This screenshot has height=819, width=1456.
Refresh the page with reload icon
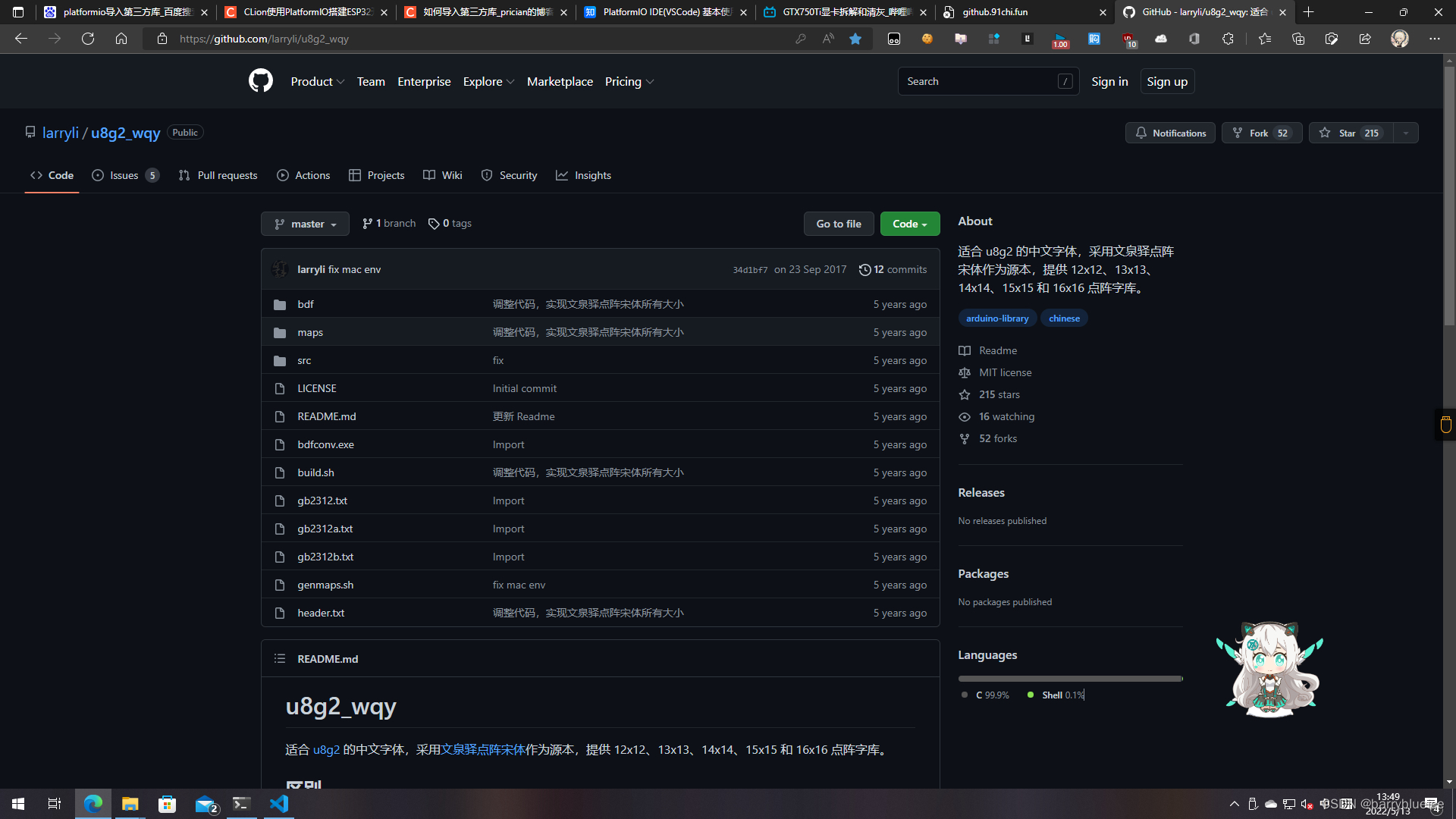pos(88,39)
